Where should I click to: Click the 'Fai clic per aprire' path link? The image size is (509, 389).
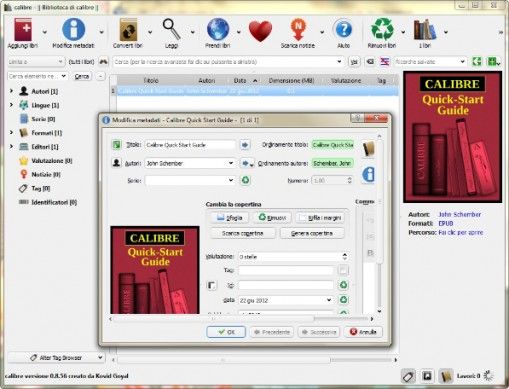[460, 232]
